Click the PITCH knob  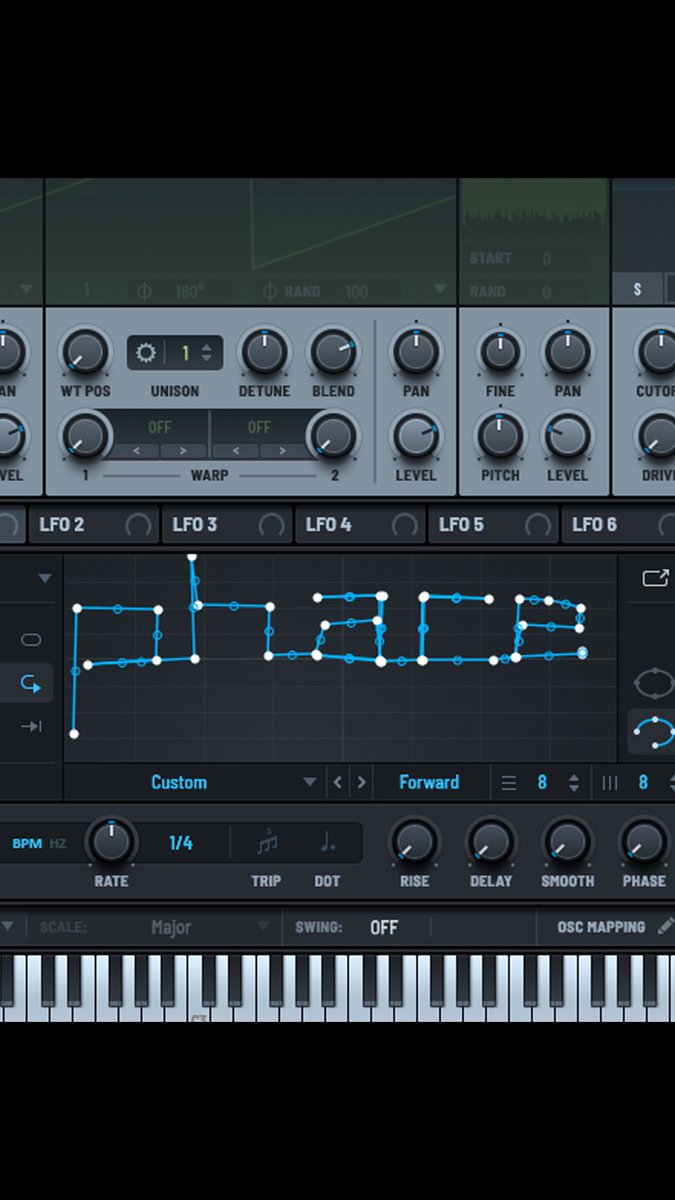pyautogui.click(x=500, y=436)
